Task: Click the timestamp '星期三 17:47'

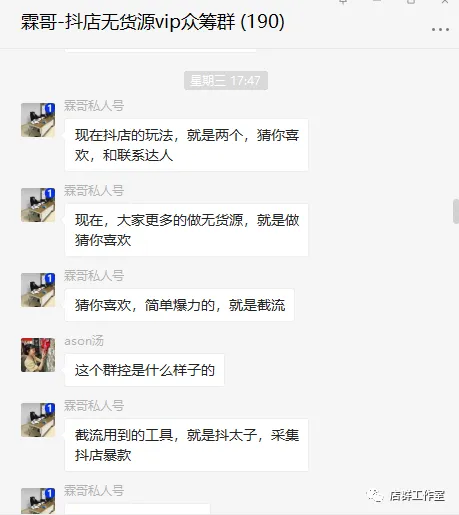Action: [226, 81]
